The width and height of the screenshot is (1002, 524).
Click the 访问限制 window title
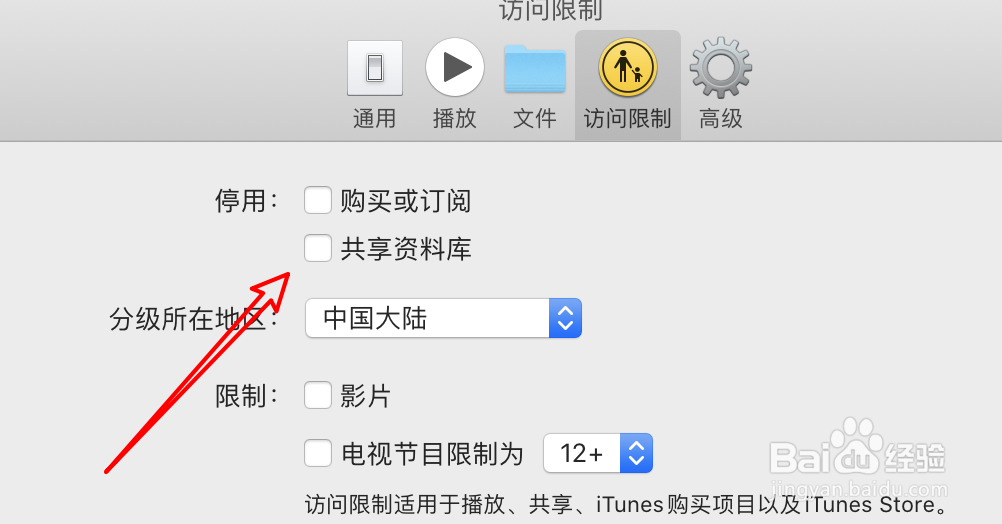coord(551,10)
